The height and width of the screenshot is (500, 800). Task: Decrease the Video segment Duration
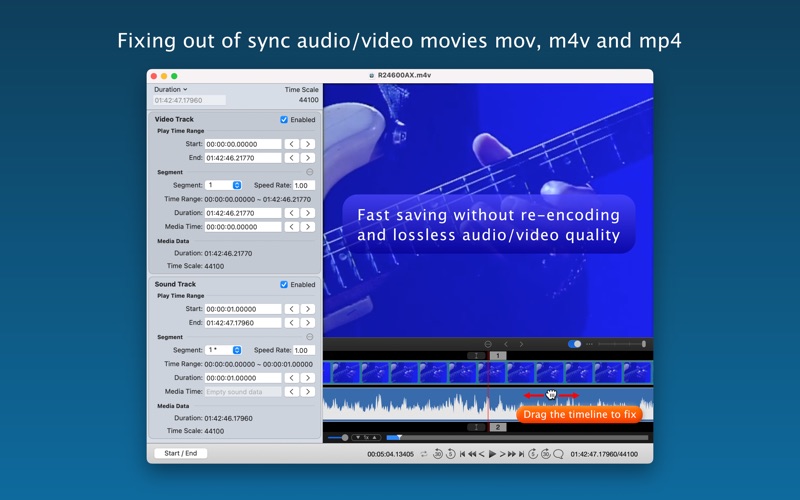pos(291,213)
